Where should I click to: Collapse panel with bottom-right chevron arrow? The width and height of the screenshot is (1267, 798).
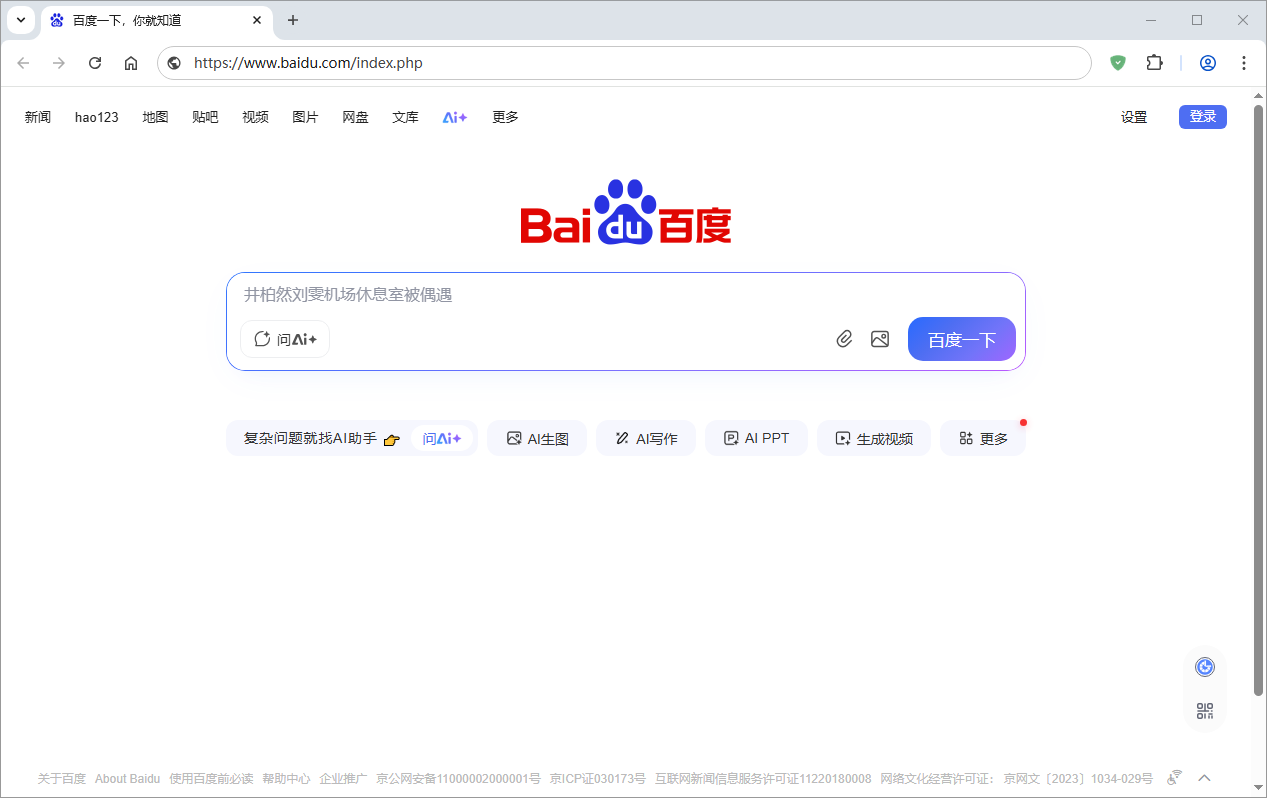pyautogui.click(x=1204, y=777)
